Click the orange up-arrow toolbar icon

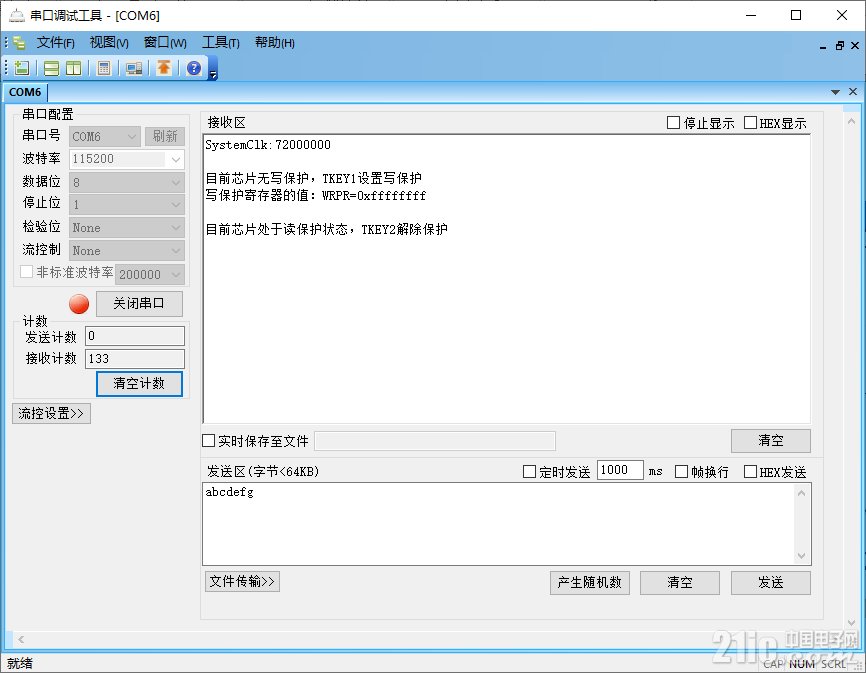click(x=164, y=68)
